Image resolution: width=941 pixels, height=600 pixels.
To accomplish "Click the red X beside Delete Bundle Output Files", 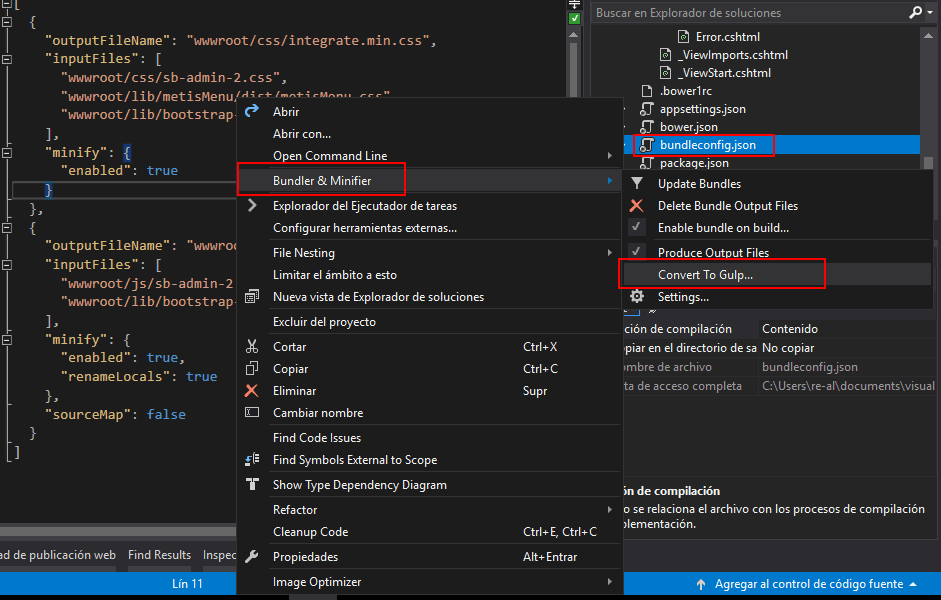I will tap(636, 205).
